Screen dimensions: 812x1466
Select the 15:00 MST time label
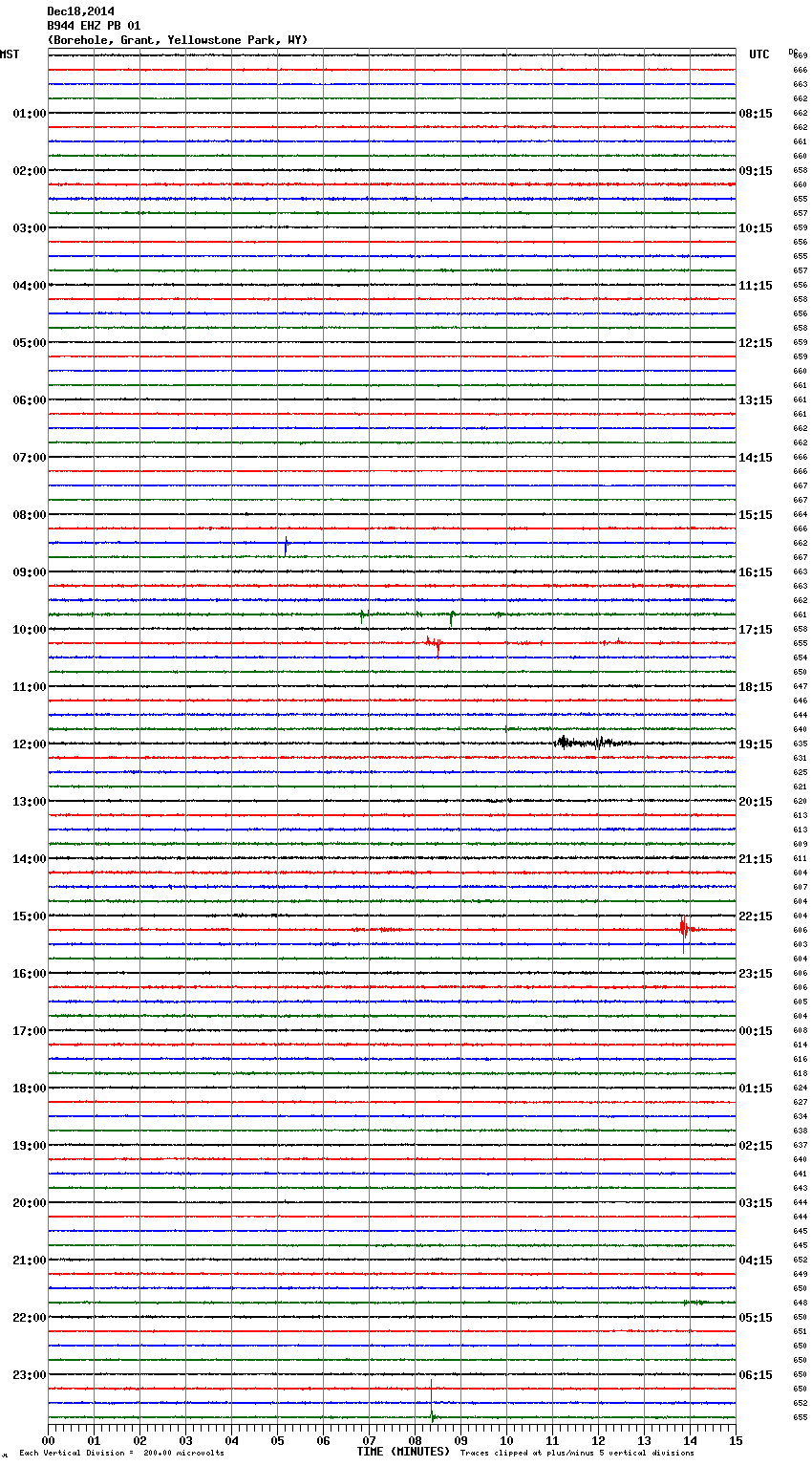29,916
